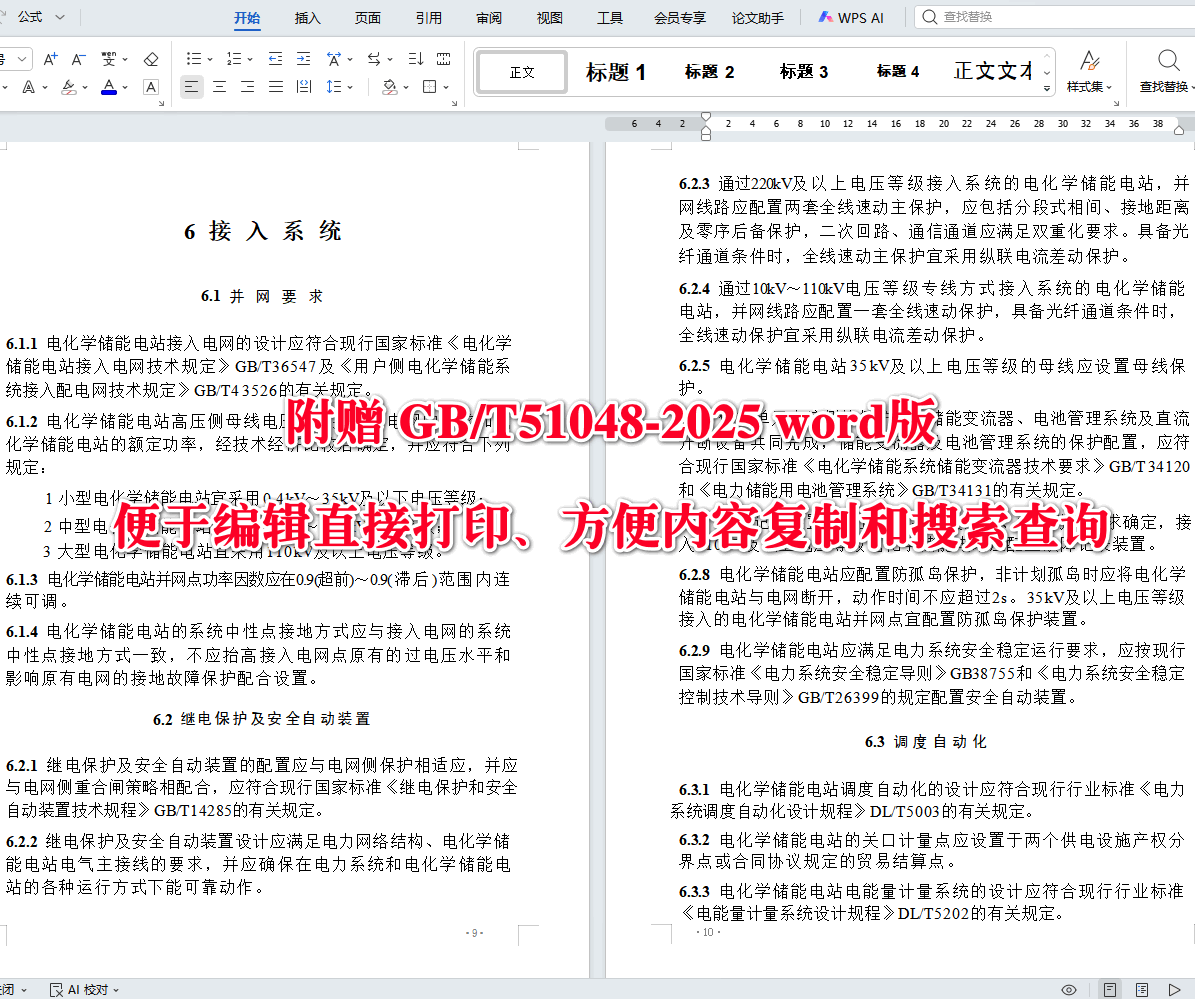
Task: Expand styles gallery more arrow
Action: [x=1047, y=88]
